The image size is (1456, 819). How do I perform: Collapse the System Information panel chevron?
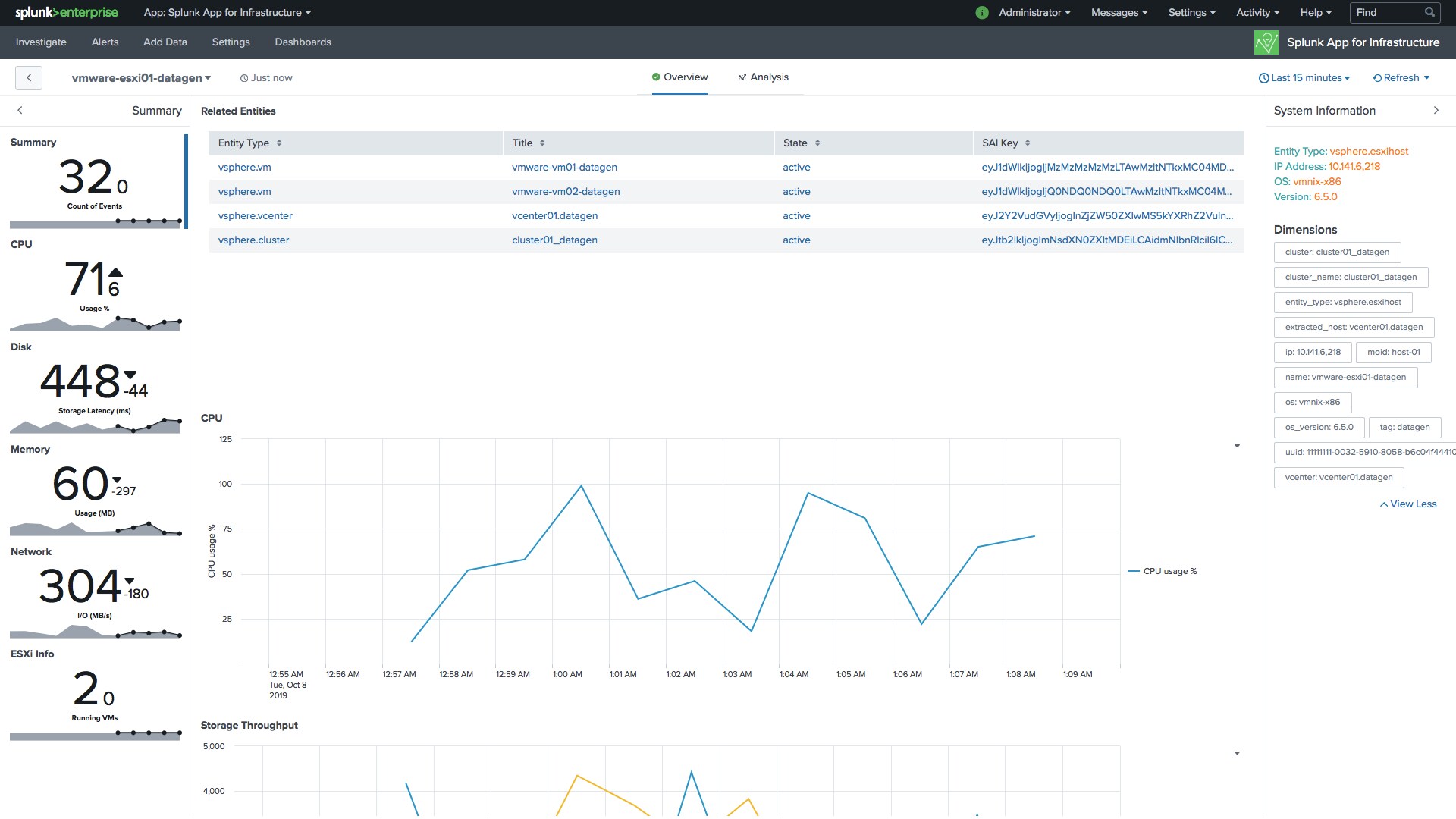(1436, 110)
